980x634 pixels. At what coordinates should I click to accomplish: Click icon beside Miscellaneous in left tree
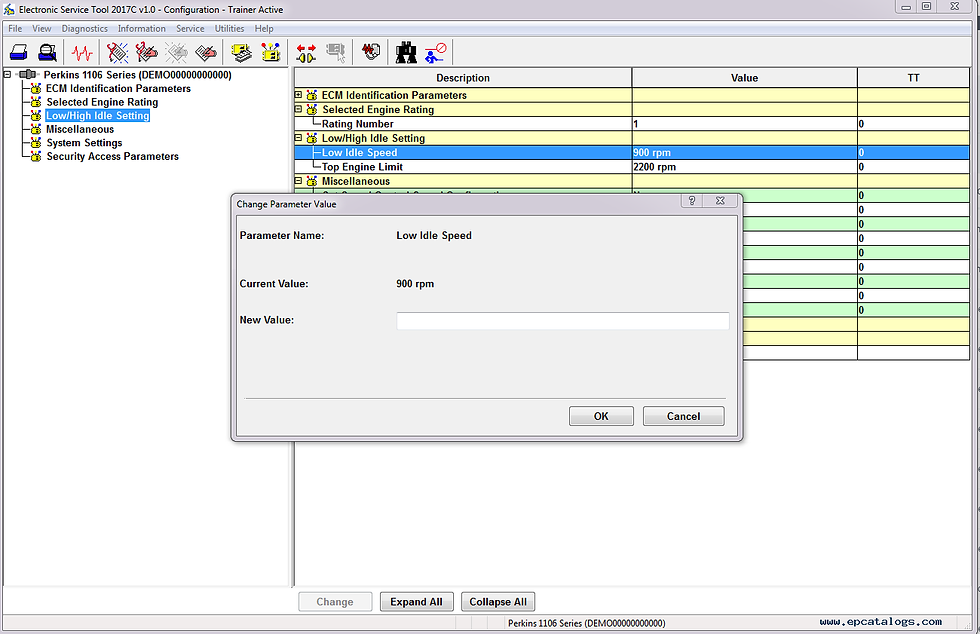36,129
